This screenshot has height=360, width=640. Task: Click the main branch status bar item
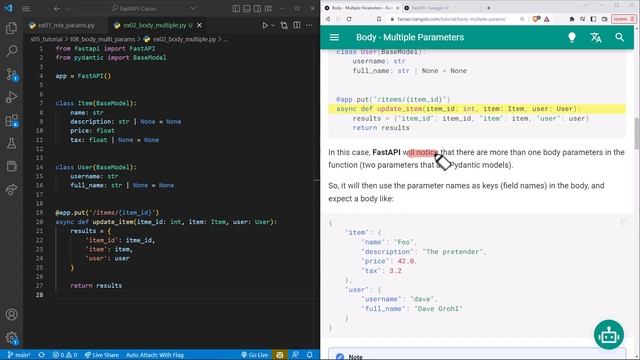click(19, 355)
